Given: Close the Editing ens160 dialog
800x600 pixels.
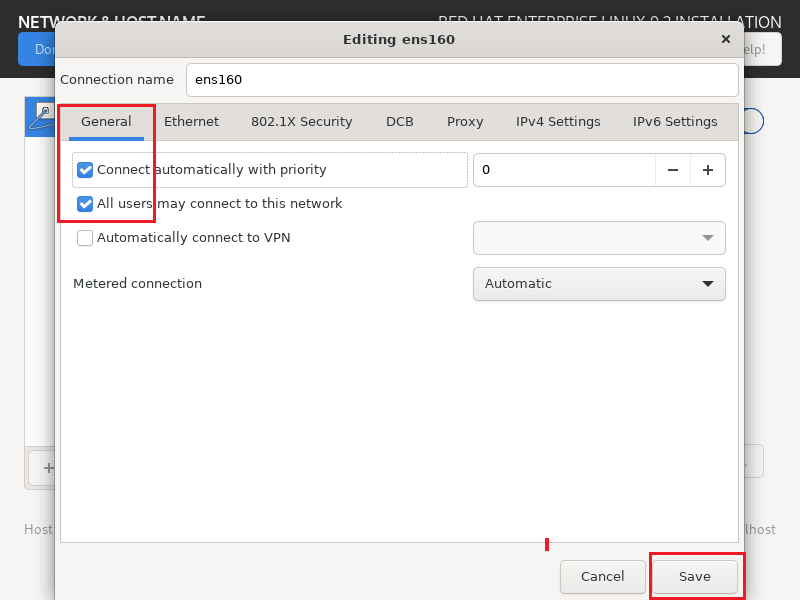Looking at the screenshot, I should 726,39.
